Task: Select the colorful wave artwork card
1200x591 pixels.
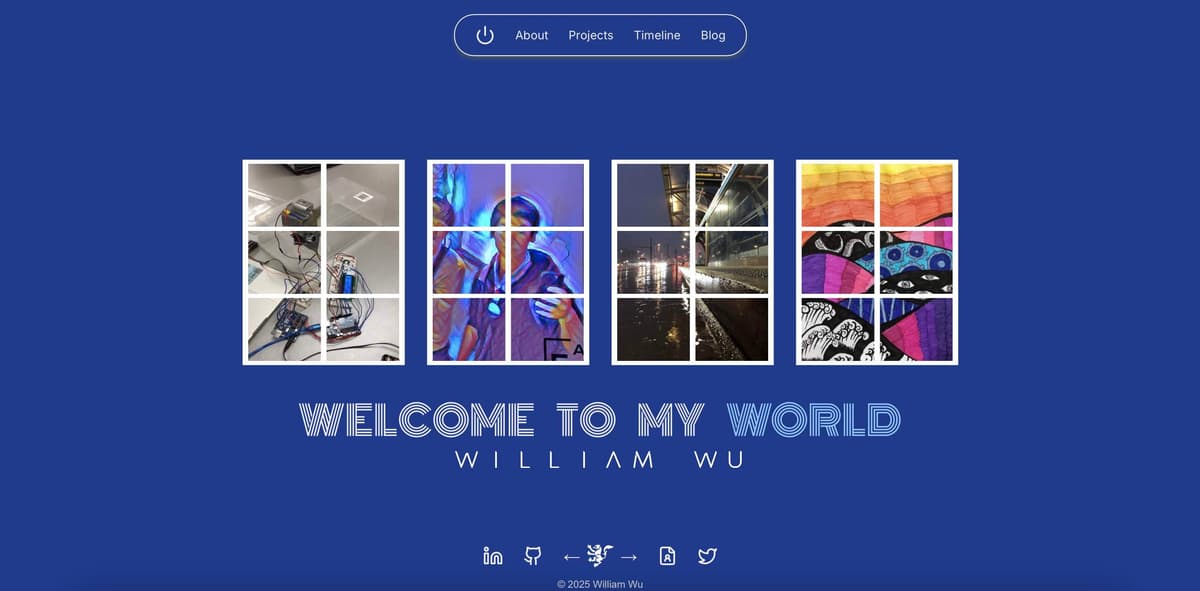Action: pos(877,262)
